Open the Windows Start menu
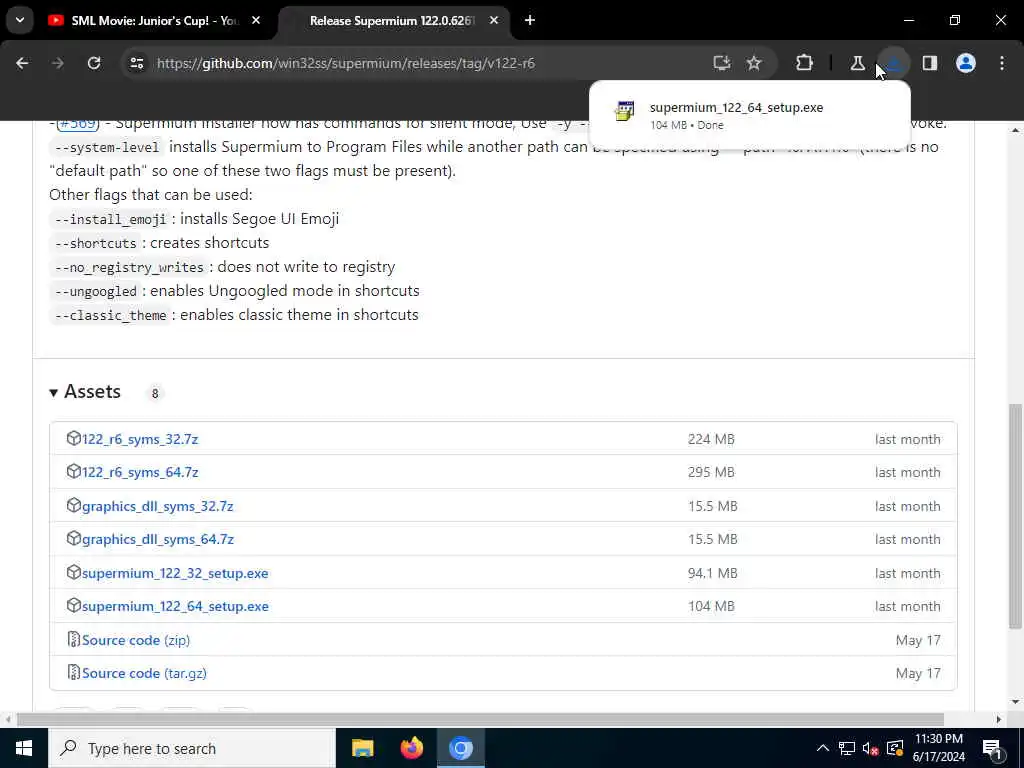The image size is (1024, 768). click(24, 748)
